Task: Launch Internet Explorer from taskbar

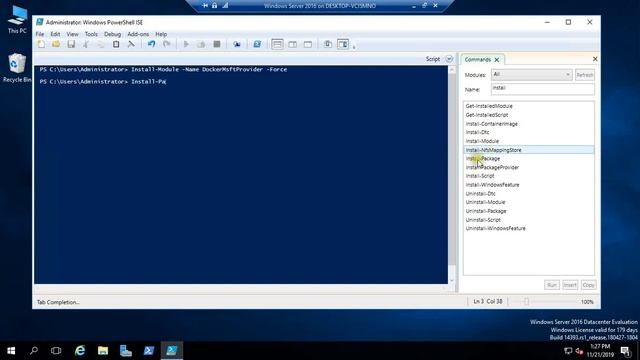Action: (x=80, y=351)
